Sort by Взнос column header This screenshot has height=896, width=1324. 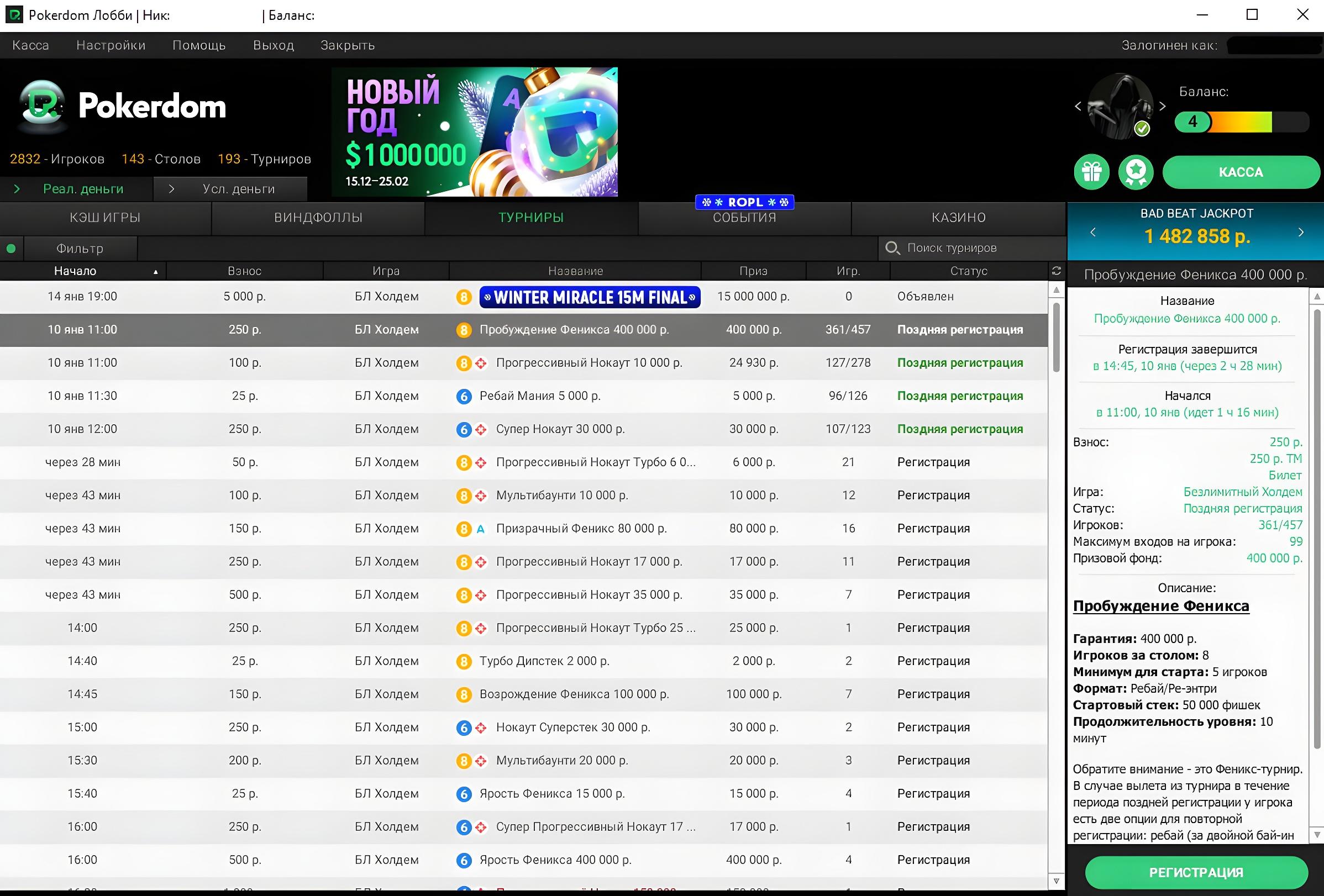click(x=244, y=271)
